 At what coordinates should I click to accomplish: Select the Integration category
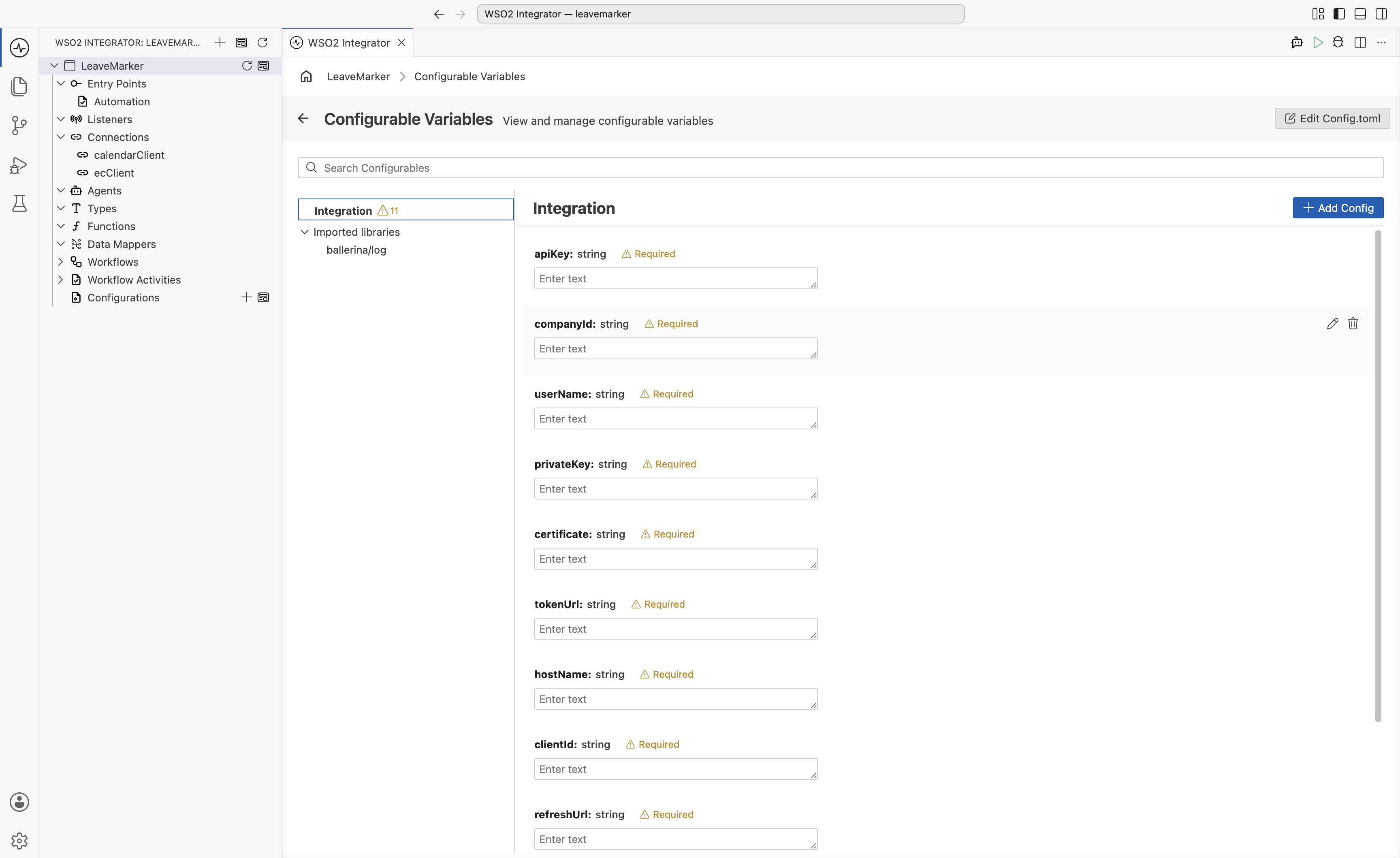(405, 210)
